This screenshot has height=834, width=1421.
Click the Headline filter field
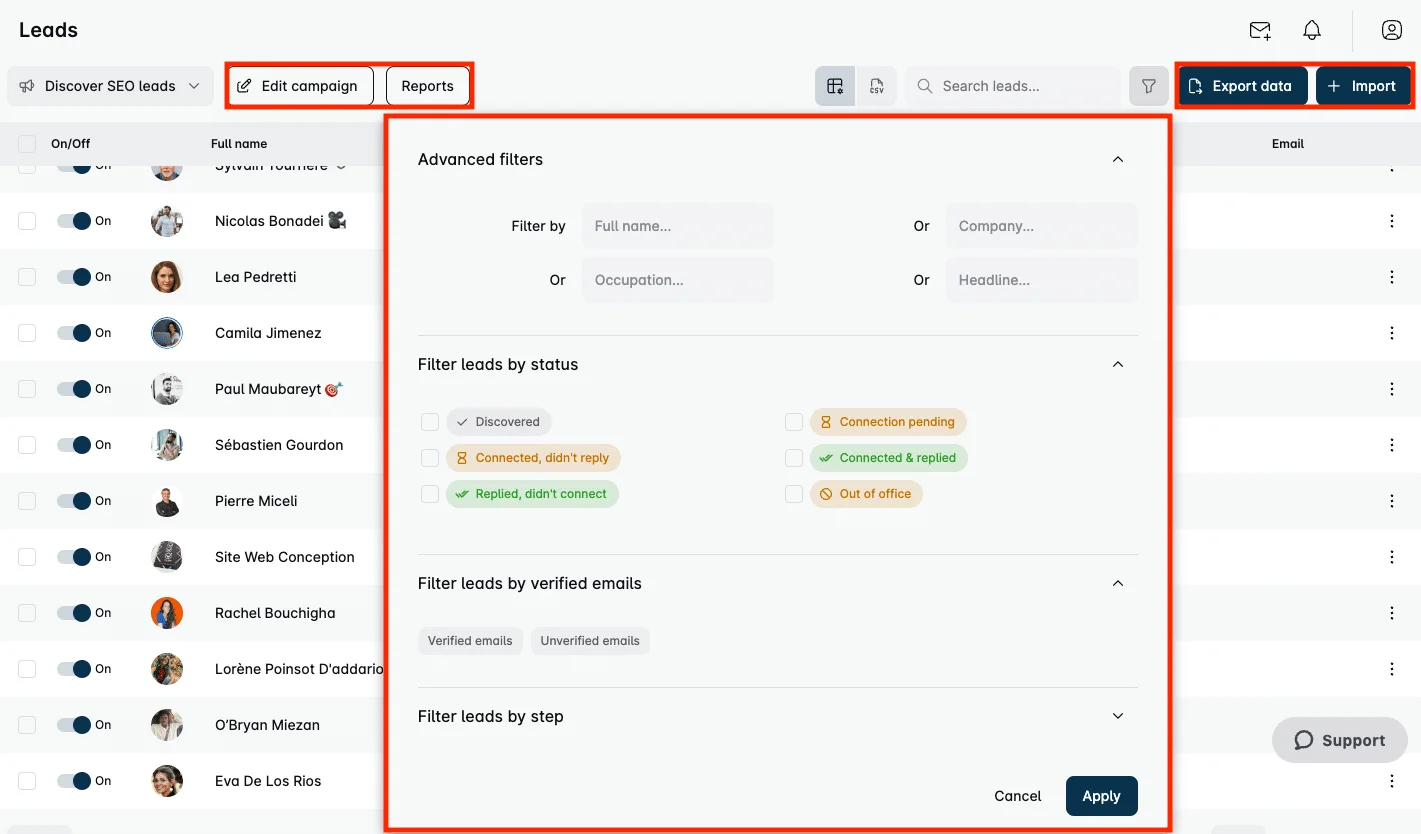tap(1042, 280)
